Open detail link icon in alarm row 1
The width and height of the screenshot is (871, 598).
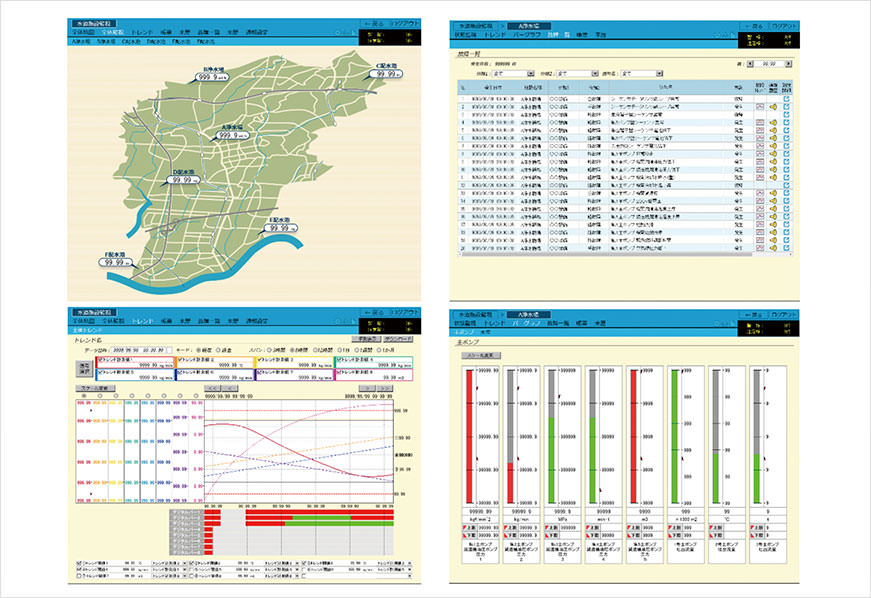[787, 99]
